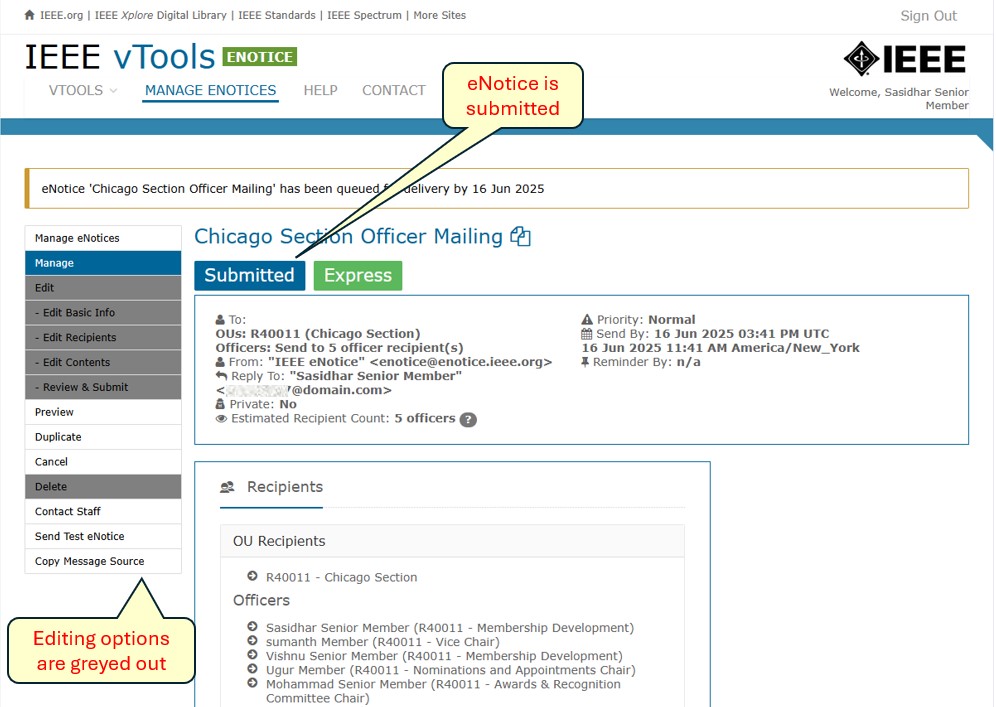Click the green ENOTICE badge in the header

(x=260, y=57)
